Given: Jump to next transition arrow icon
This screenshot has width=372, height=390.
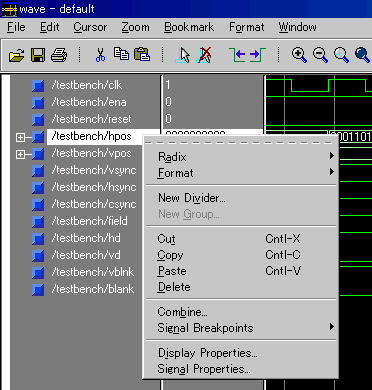Looking at the screenshot, I should [x=258, y=55].
